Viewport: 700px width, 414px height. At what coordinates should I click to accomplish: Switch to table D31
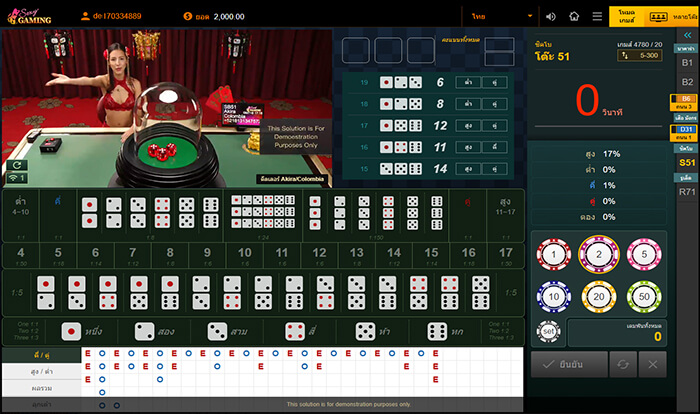pos(684,133)
